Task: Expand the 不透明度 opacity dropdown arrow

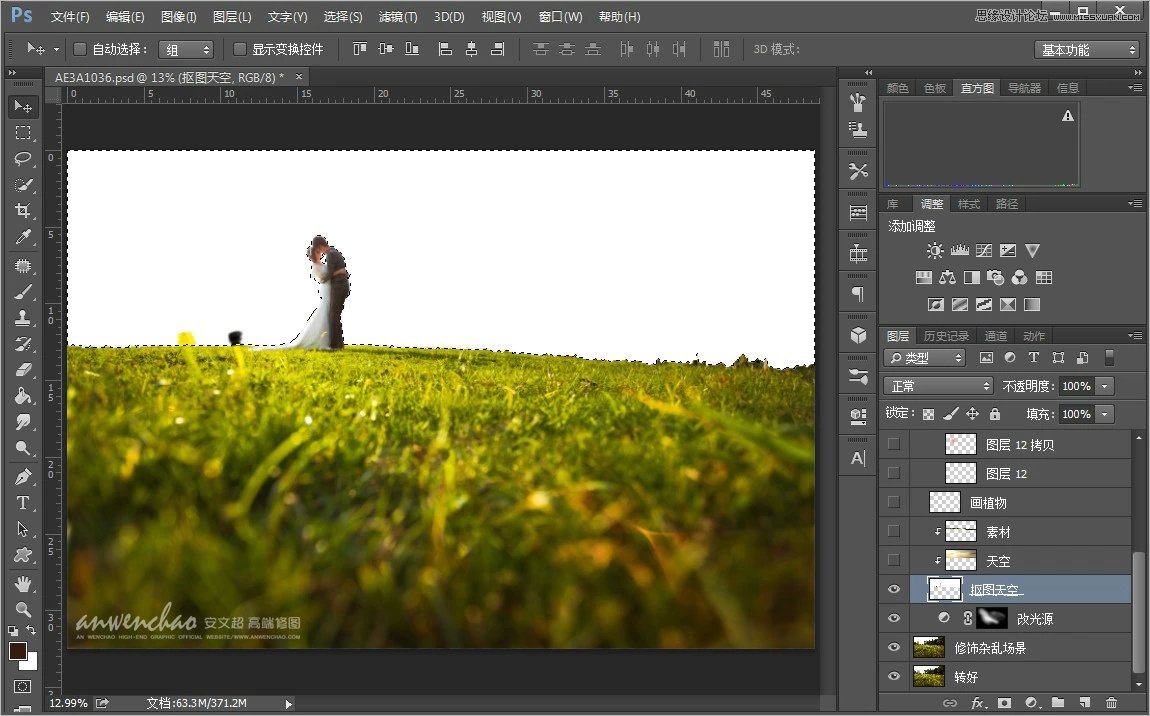Action: click(1105, 386)
